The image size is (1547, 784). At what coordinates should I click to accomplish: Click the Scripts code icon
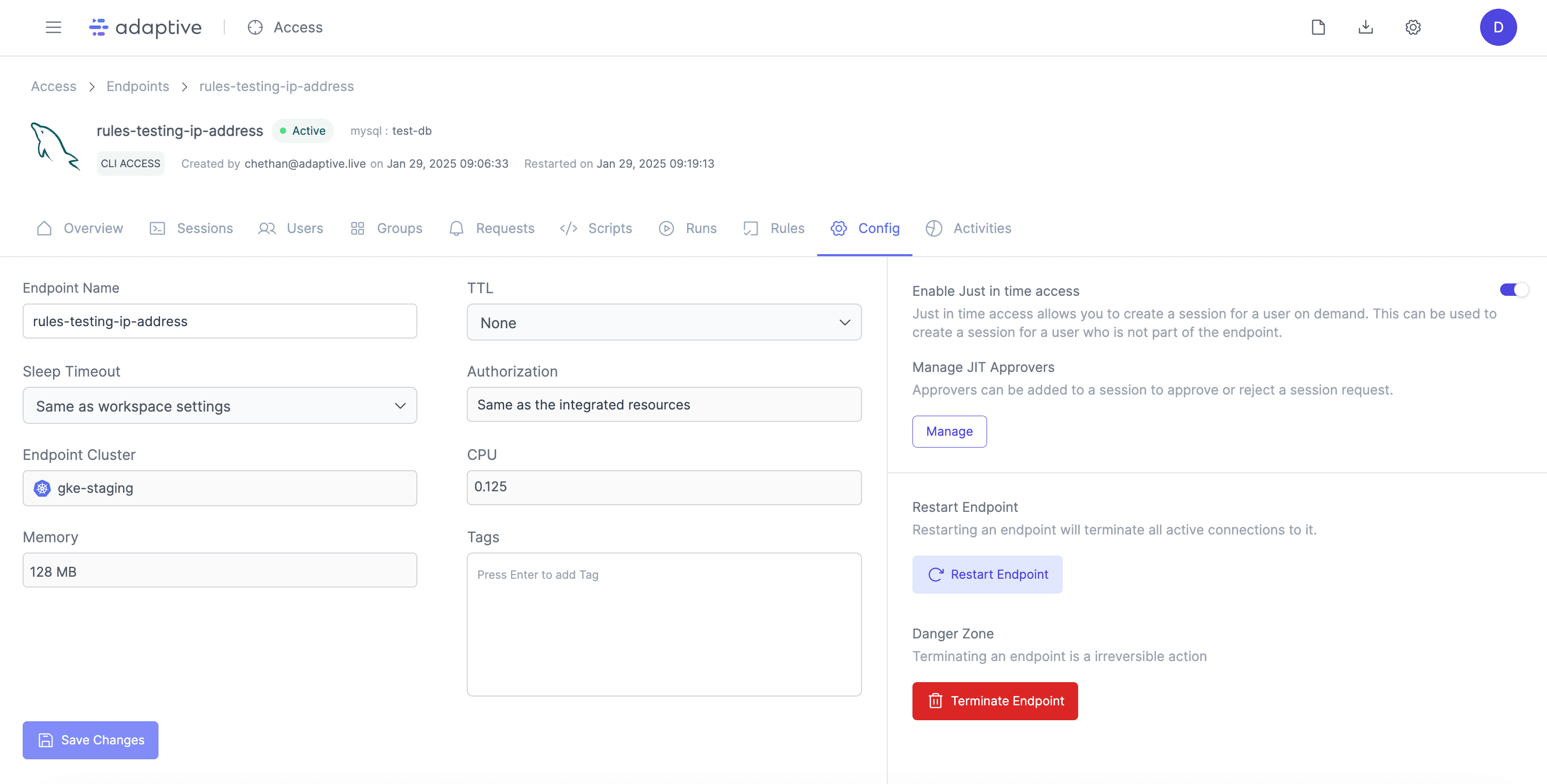568,228
